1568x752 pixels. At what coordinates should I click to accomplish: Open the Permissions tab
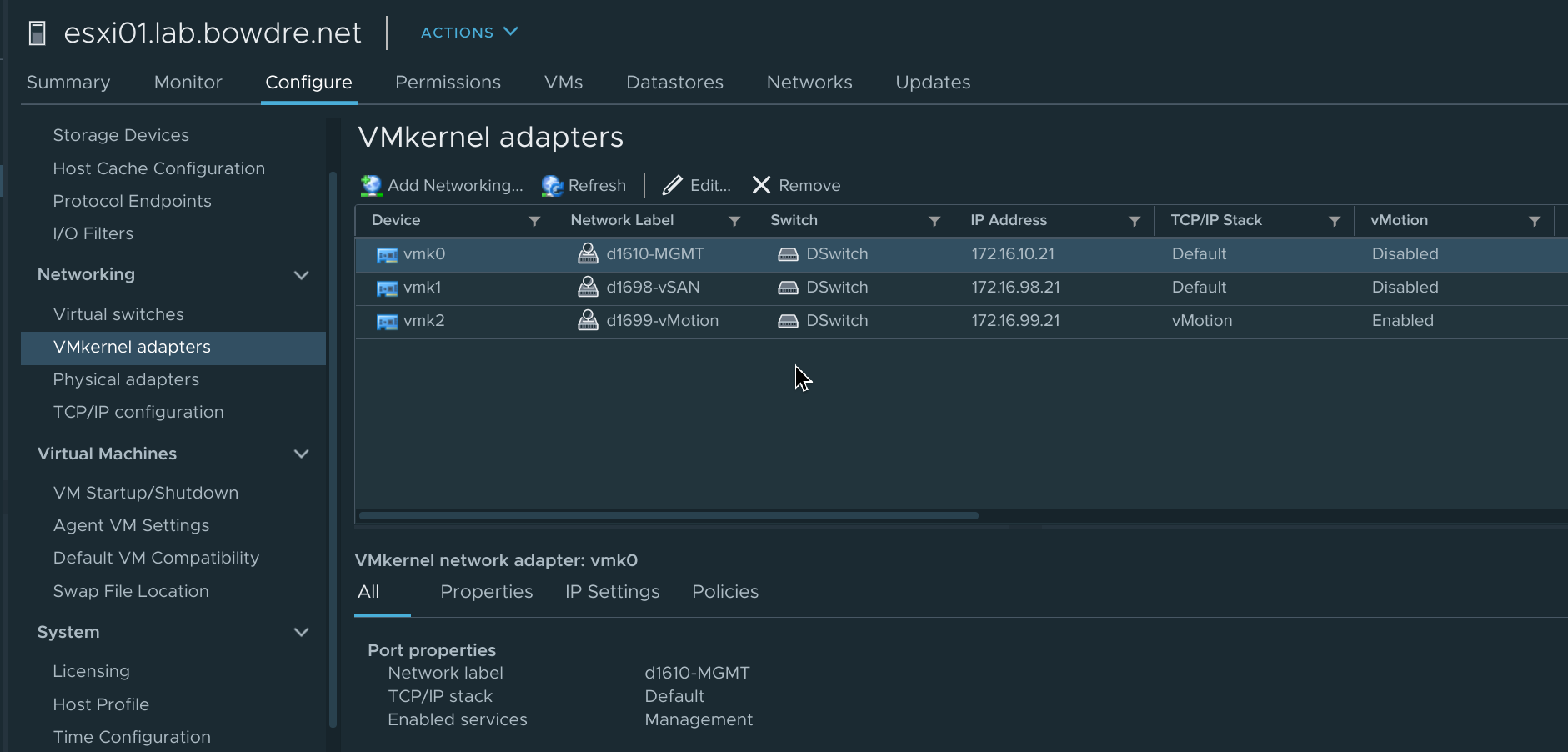[448, 83]
